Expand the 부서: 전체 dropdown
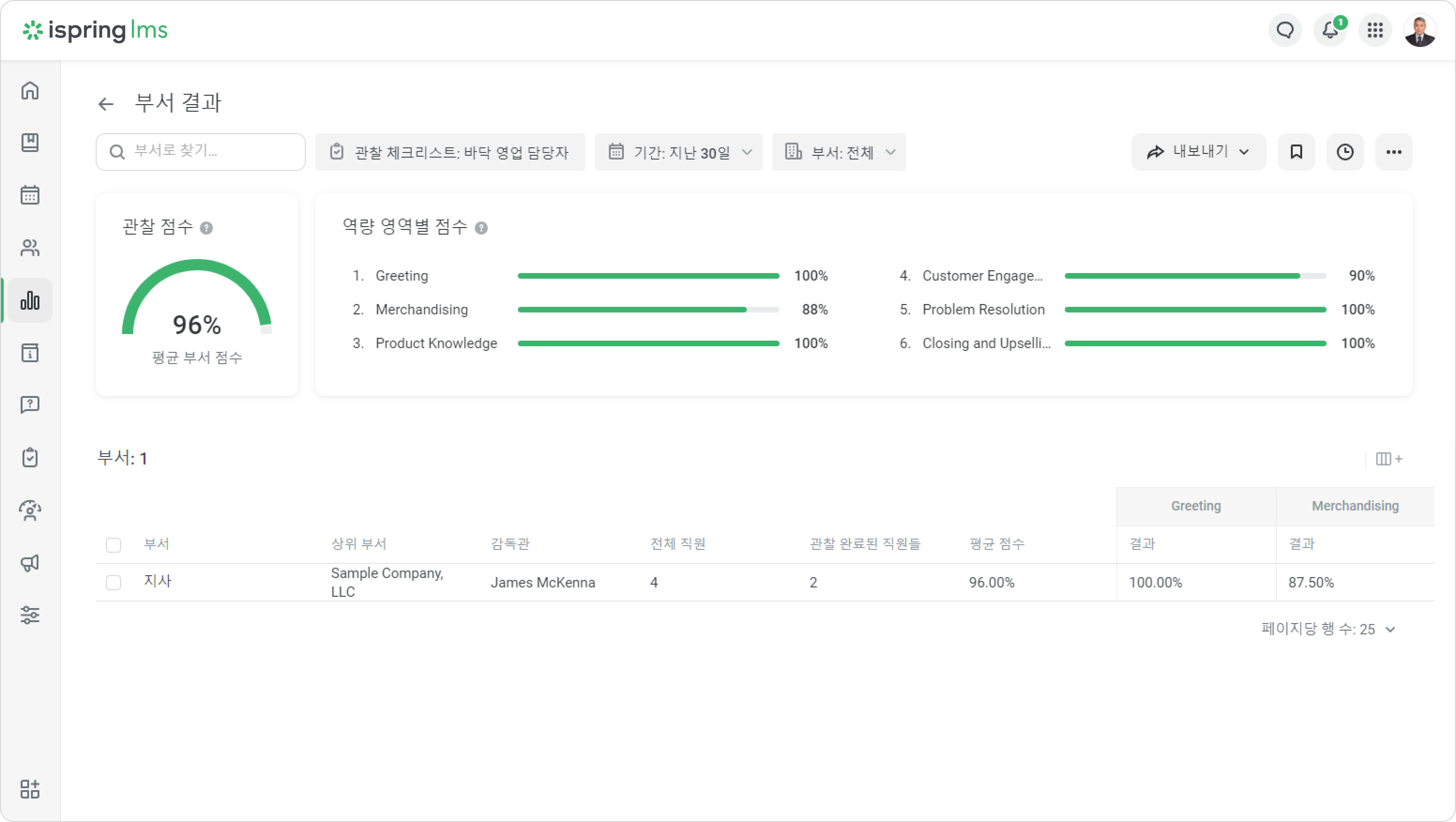 coord(839,152)
